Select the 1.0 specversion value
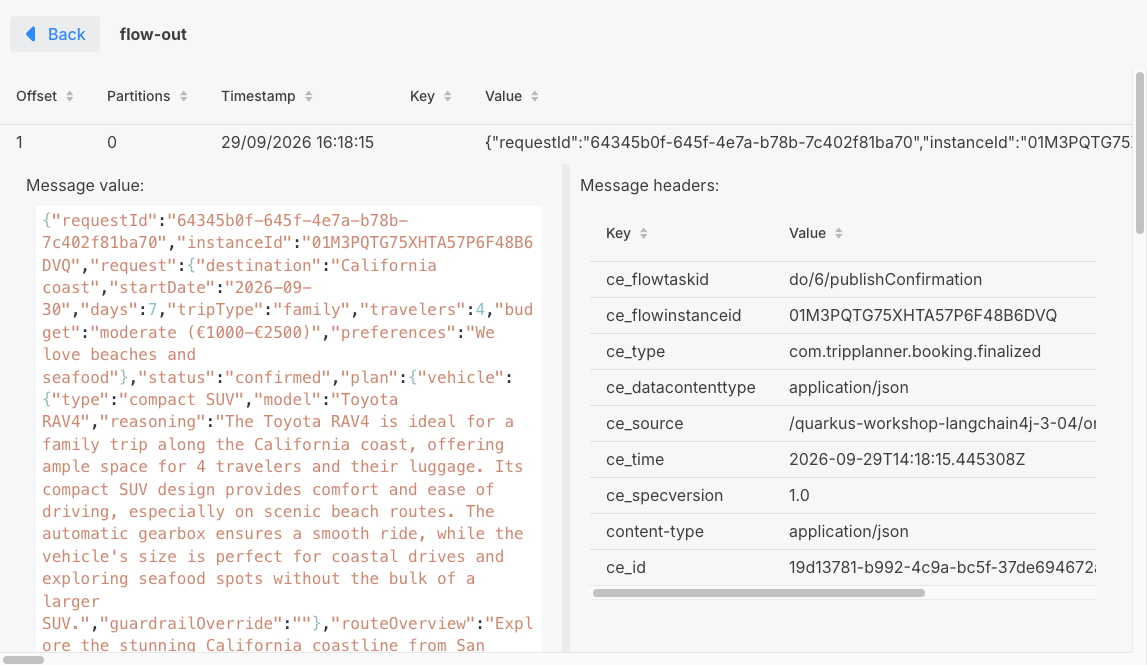Viewport: 1147px width, 665px height. [x=799, y=495]
